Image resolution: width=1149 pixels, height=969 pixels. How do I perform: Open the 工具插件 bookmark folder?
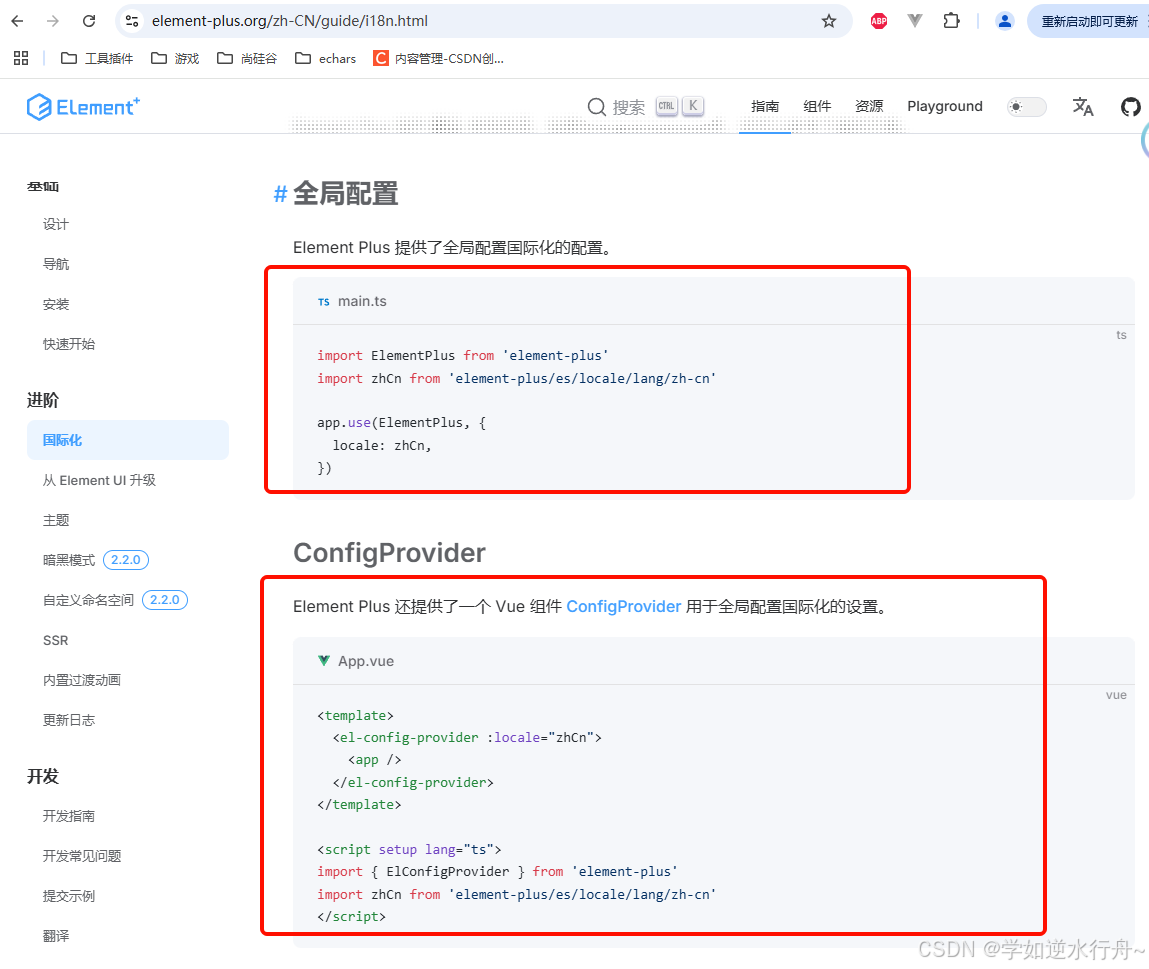97,58
